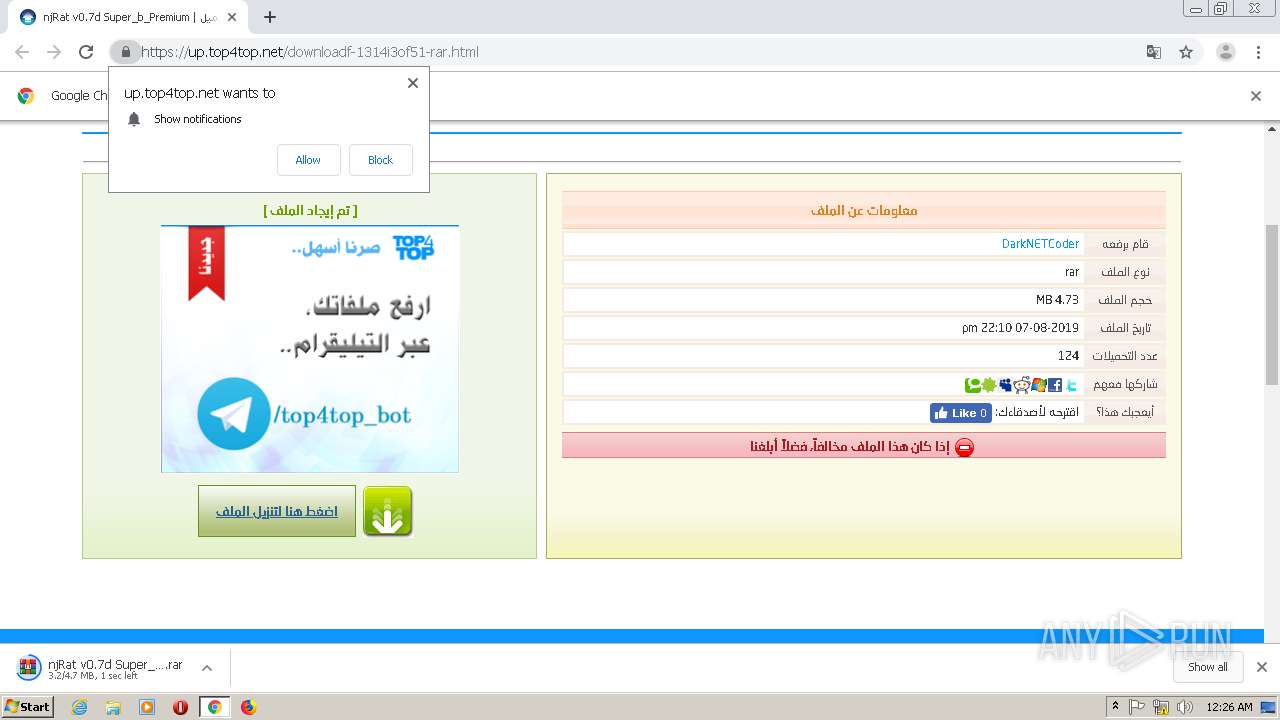Screen dimensions: 1280x720
Task: Report the file via the red warning bar
Action: [863, 446]
